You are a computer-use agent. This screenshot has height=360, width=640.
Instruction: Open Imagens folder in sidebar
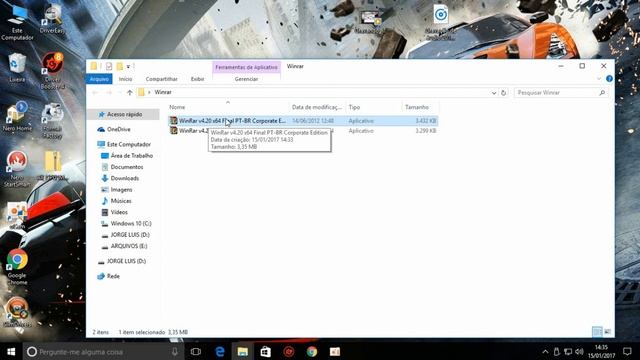click(x=121, y=190)
